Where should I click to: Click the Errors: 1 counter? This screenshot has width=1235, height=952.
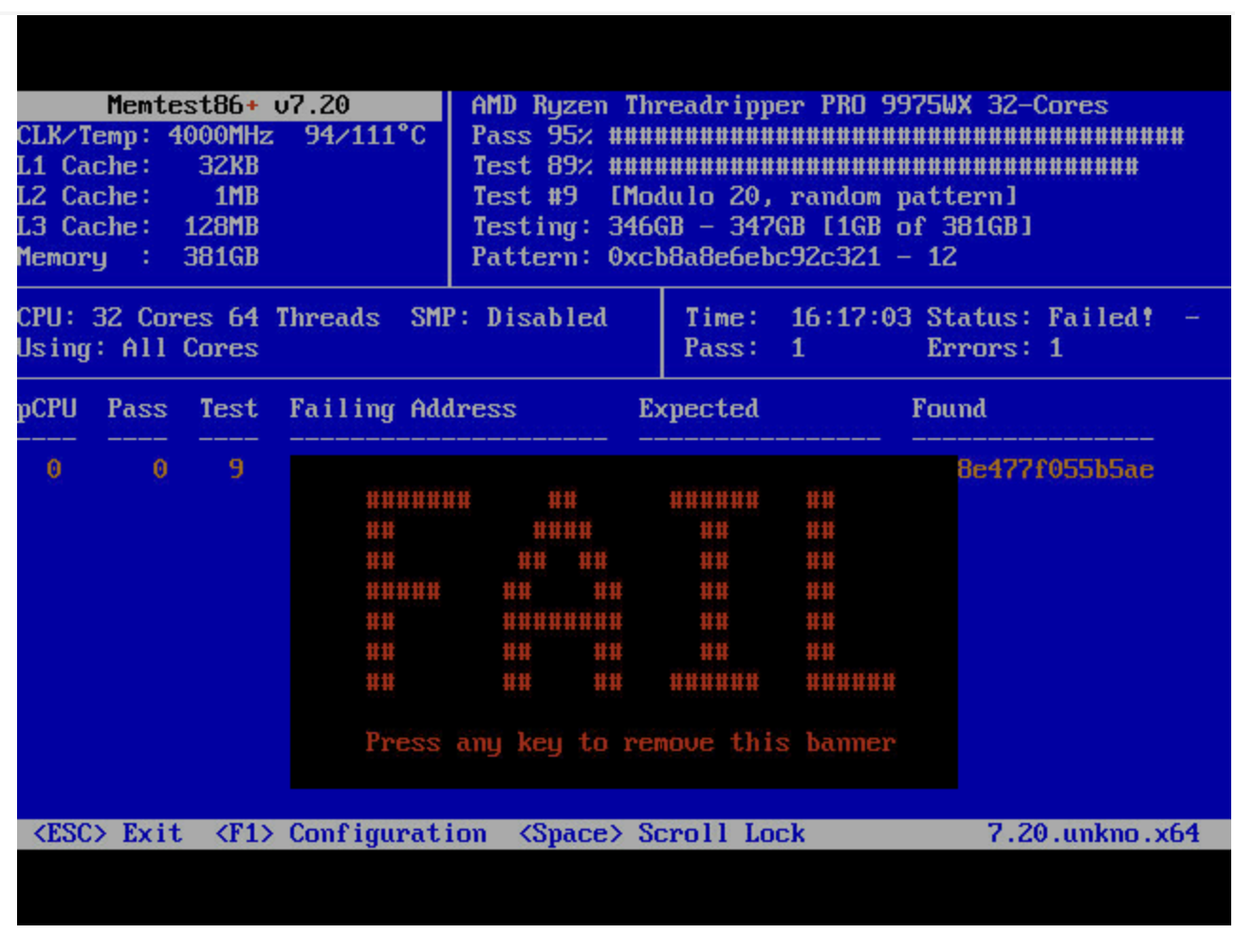(x=994, y=348)
